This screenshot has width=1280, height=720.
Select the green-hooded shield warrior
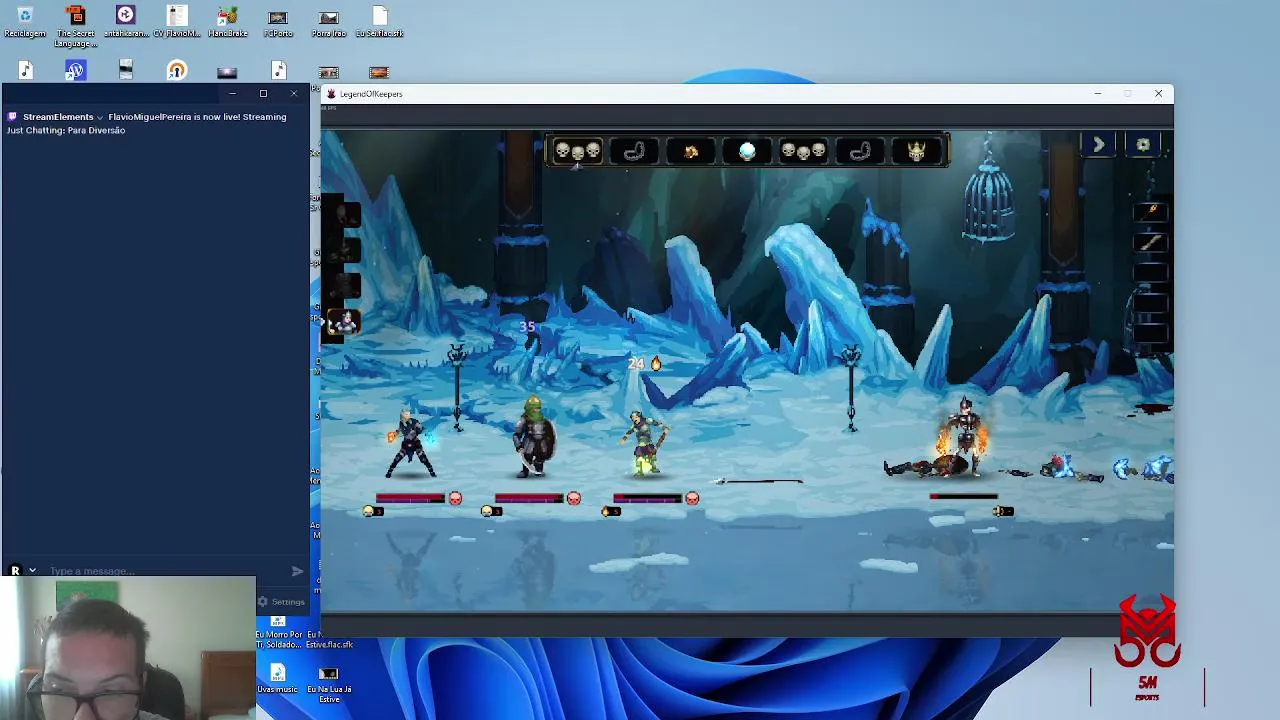pos(533,436)
